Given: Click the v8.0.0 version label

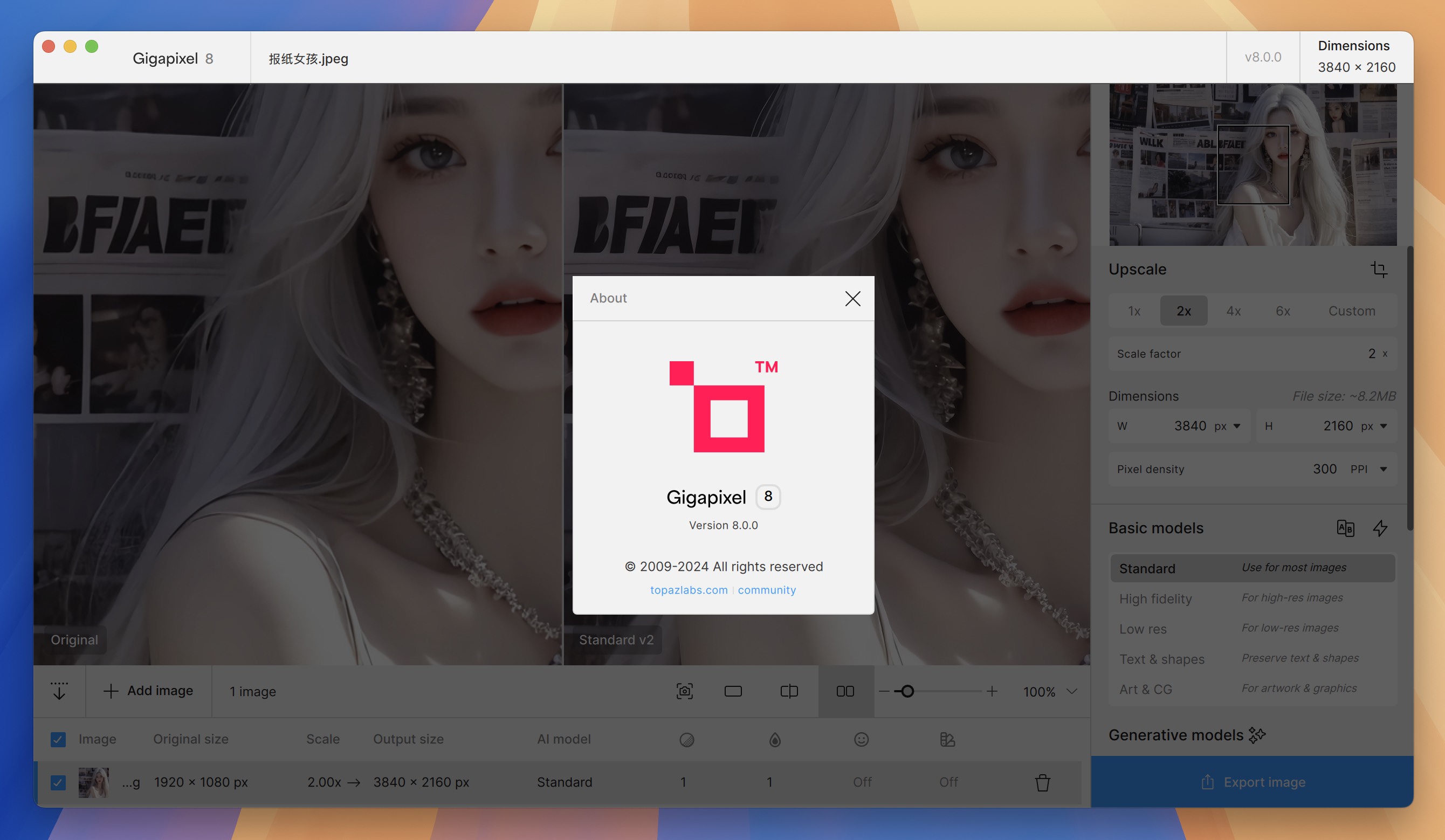Looking at the screenshot, I should click(1263, 57).
